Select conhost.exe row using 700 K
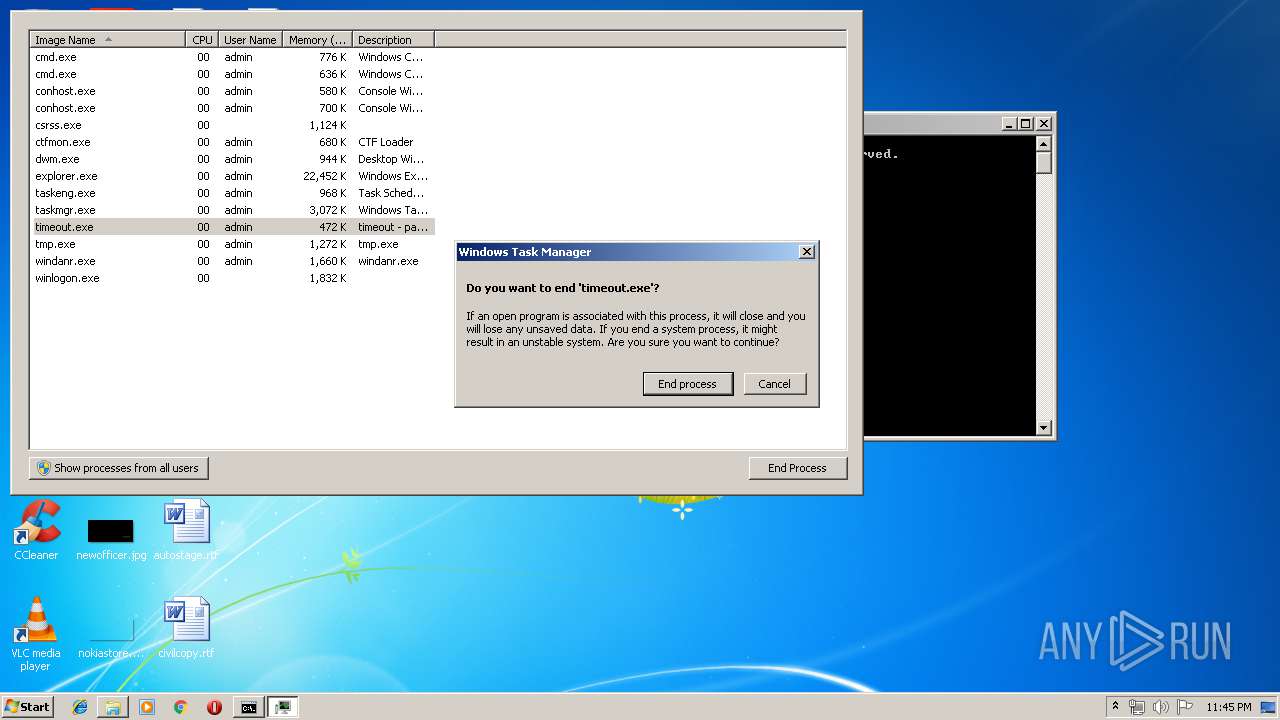The height and width of the screenshot is (720, 1280). tap(233, 108)
